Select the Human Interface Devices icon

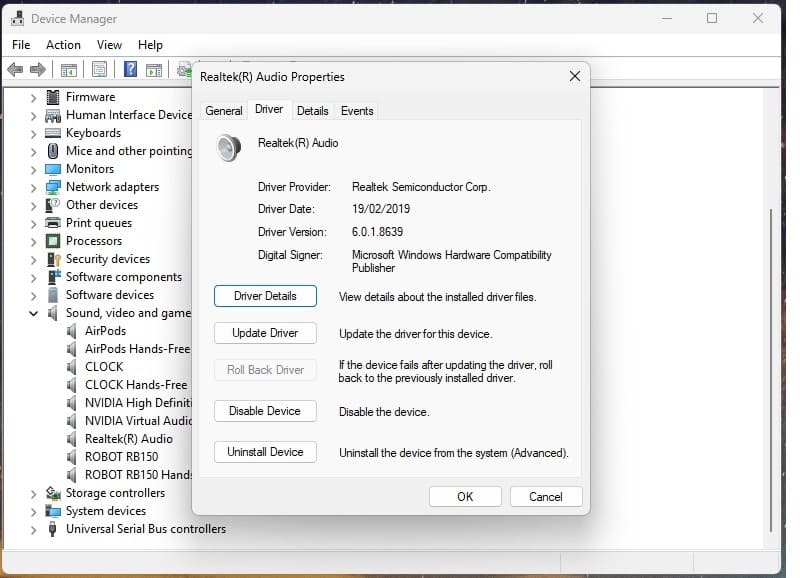53,115
